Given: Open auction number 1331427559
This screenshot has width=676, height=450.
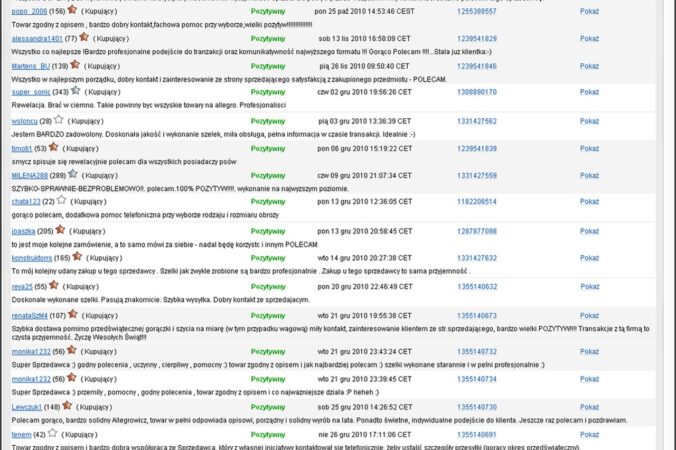Looking at the screenshot, I should coord(477,176).
